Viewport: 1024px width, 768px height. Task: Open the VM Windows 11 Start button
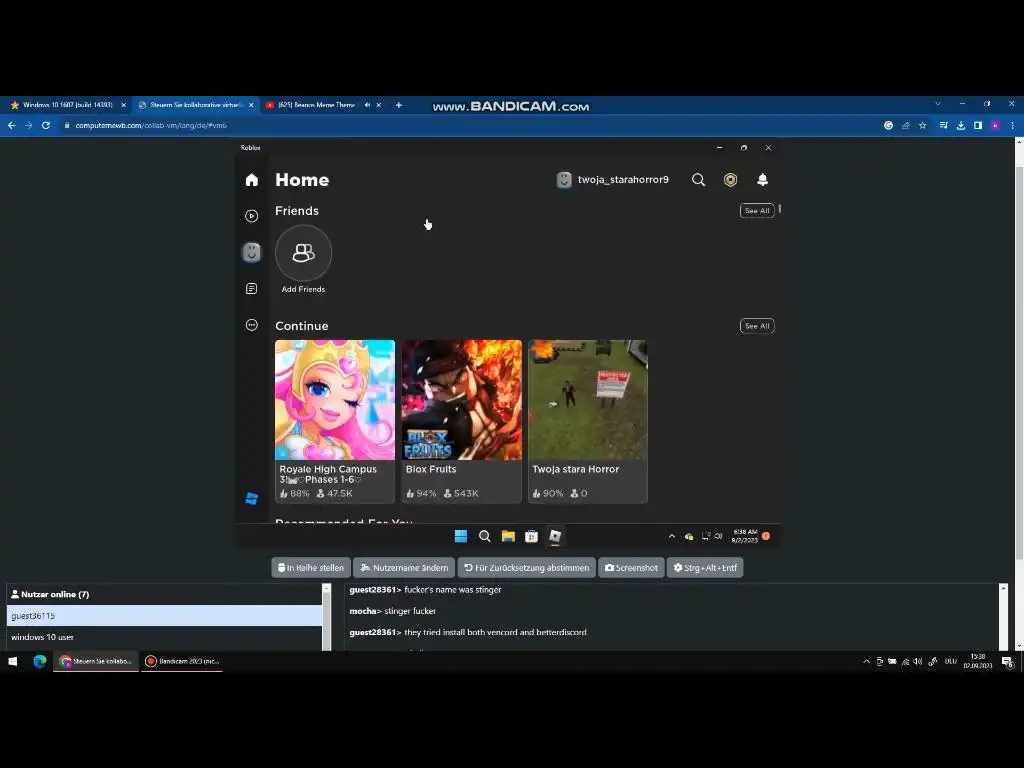(x=460, y=536)
